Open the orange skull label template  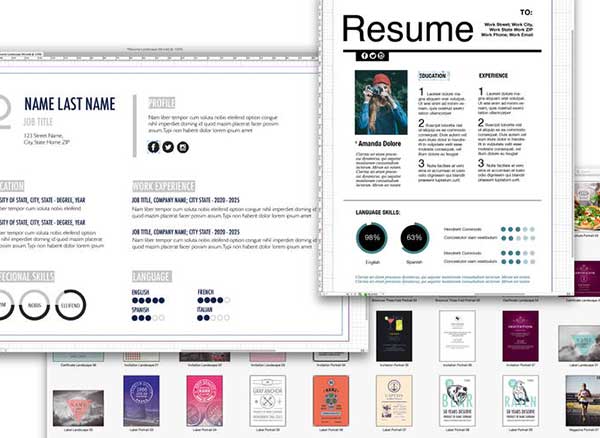click(331, 401)
